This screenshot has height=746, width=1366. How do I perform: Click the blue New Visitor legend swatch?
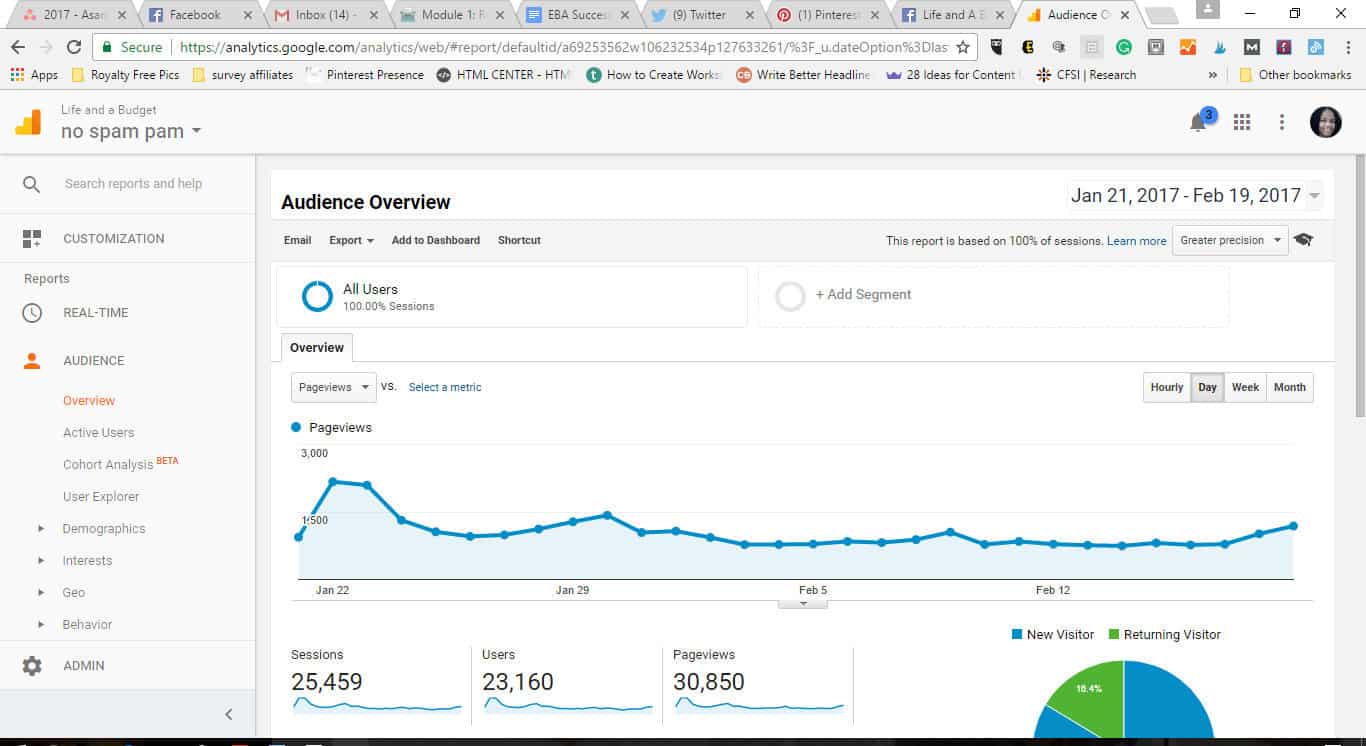click(1017, 635)
